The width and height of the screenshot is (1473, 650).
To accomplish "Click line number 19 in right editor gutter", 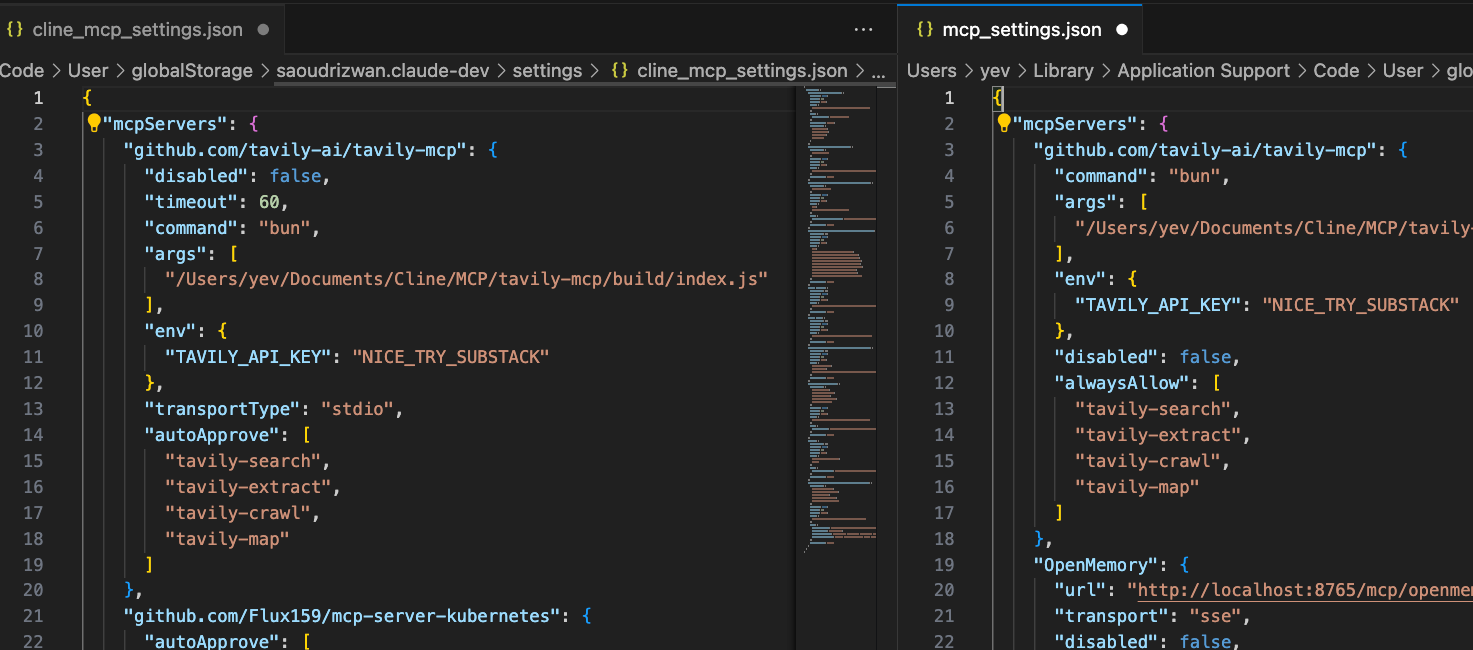I will tap(944, 564).
